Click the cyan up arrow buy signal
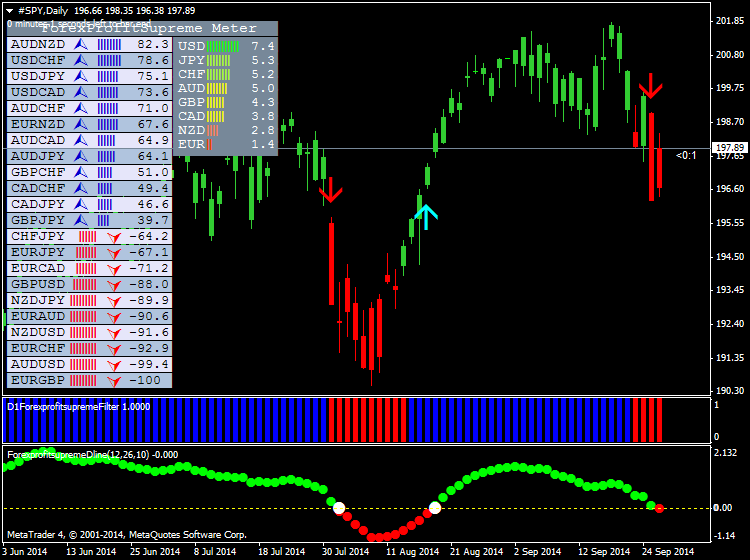The height and width of the screenshot is (560, 750). [426, 215]
